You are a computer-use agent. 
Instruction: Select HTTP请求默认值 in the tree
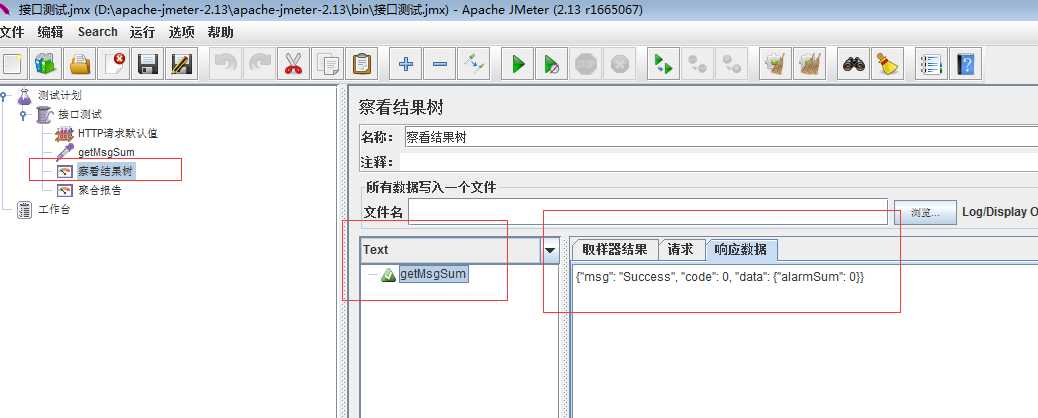pyautogui.click(x=118, y=133)
